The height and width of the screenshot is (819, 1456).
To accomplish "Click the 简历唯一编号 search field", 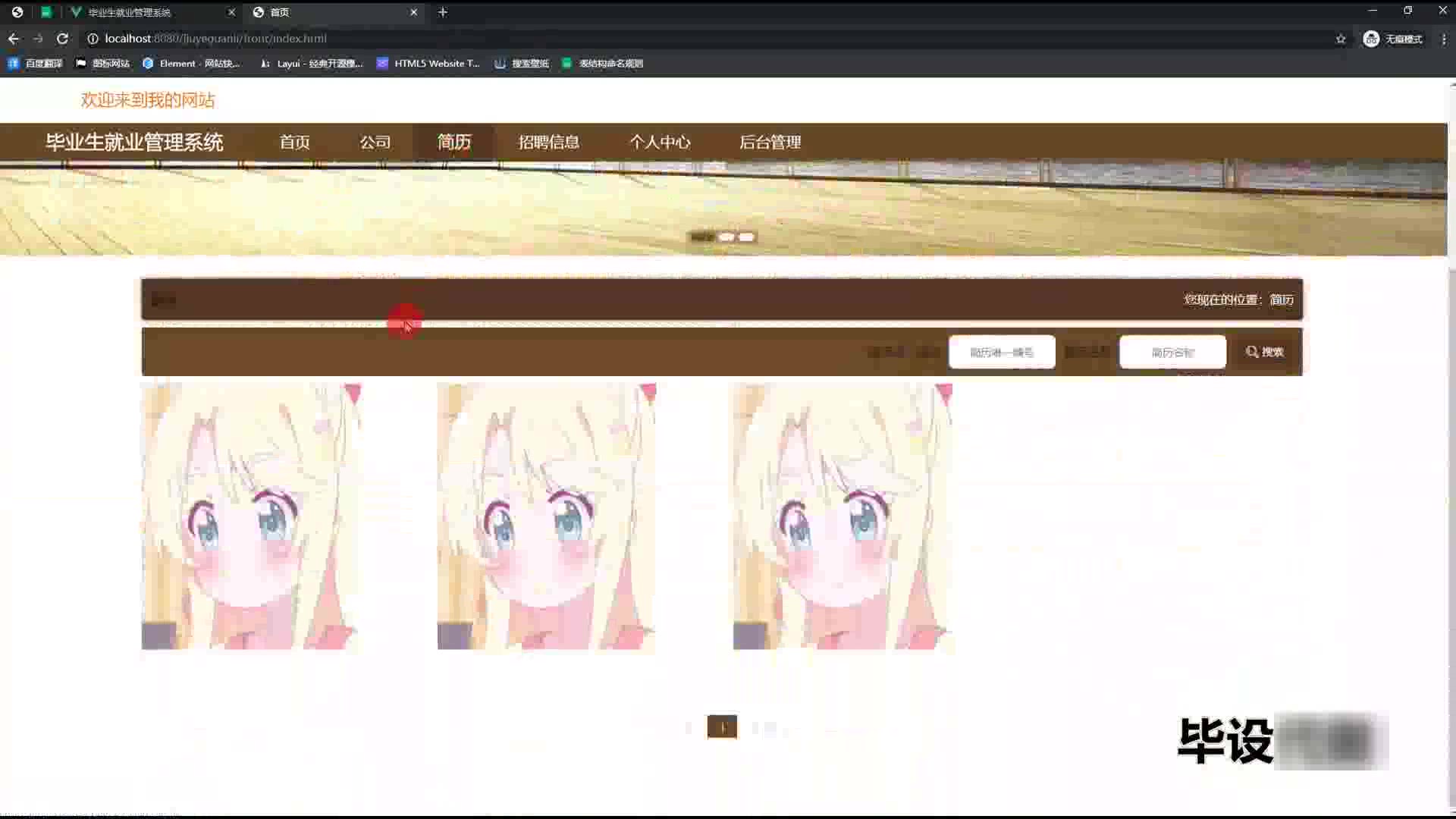I will [1002, 352].
